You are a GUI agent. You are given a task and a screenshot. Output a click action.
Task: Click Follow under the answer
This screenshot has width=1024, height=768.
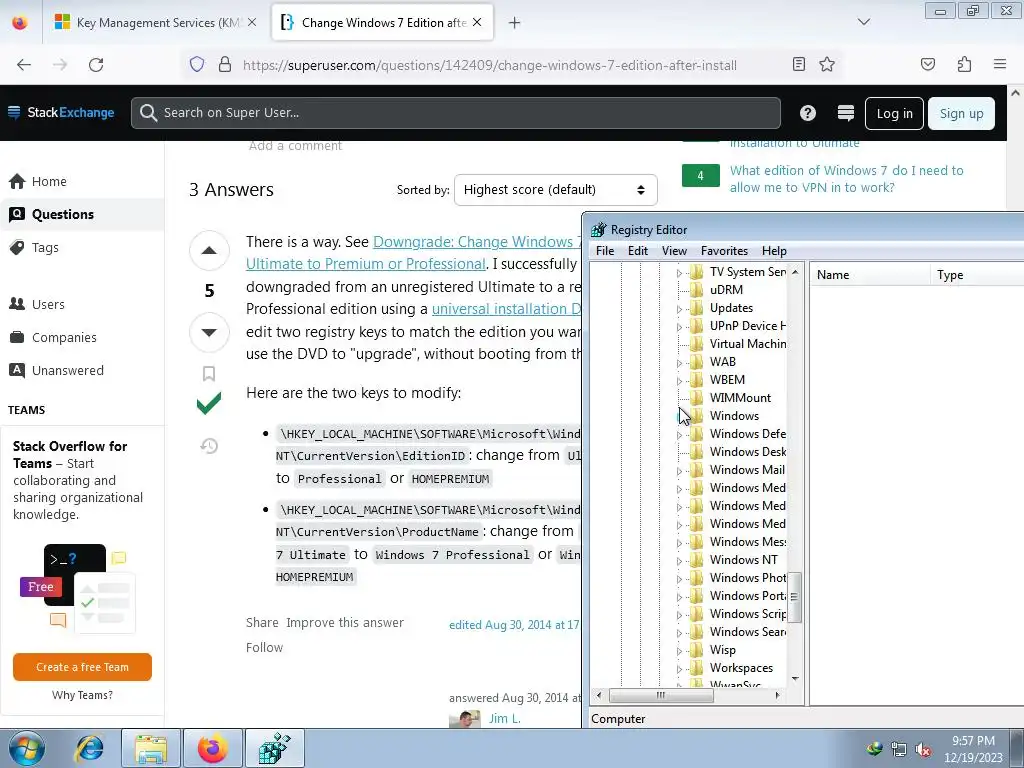click(x=264, y=647)
